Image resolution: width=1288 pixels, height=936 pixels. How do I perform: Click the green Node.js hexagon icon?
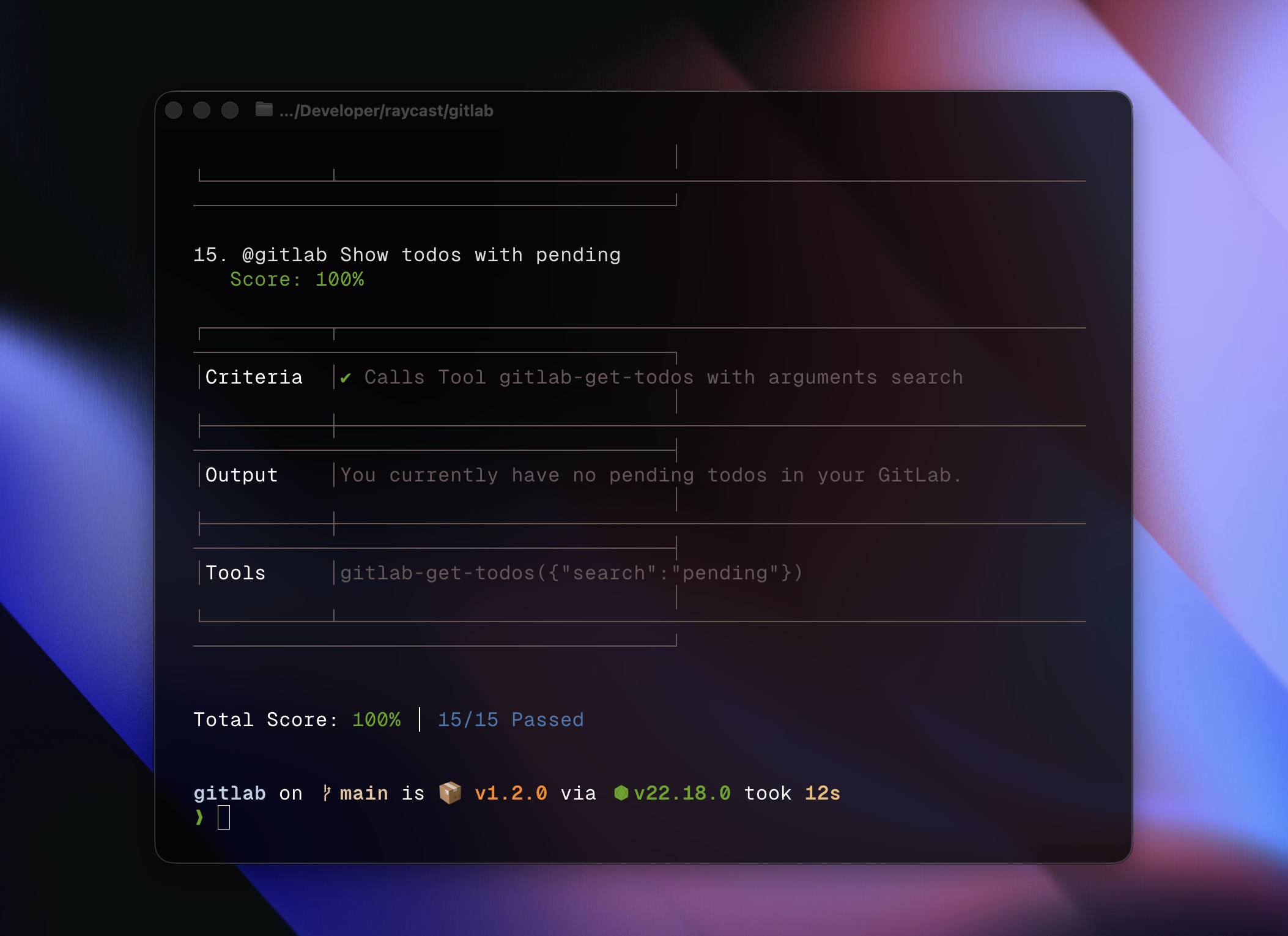621,793
